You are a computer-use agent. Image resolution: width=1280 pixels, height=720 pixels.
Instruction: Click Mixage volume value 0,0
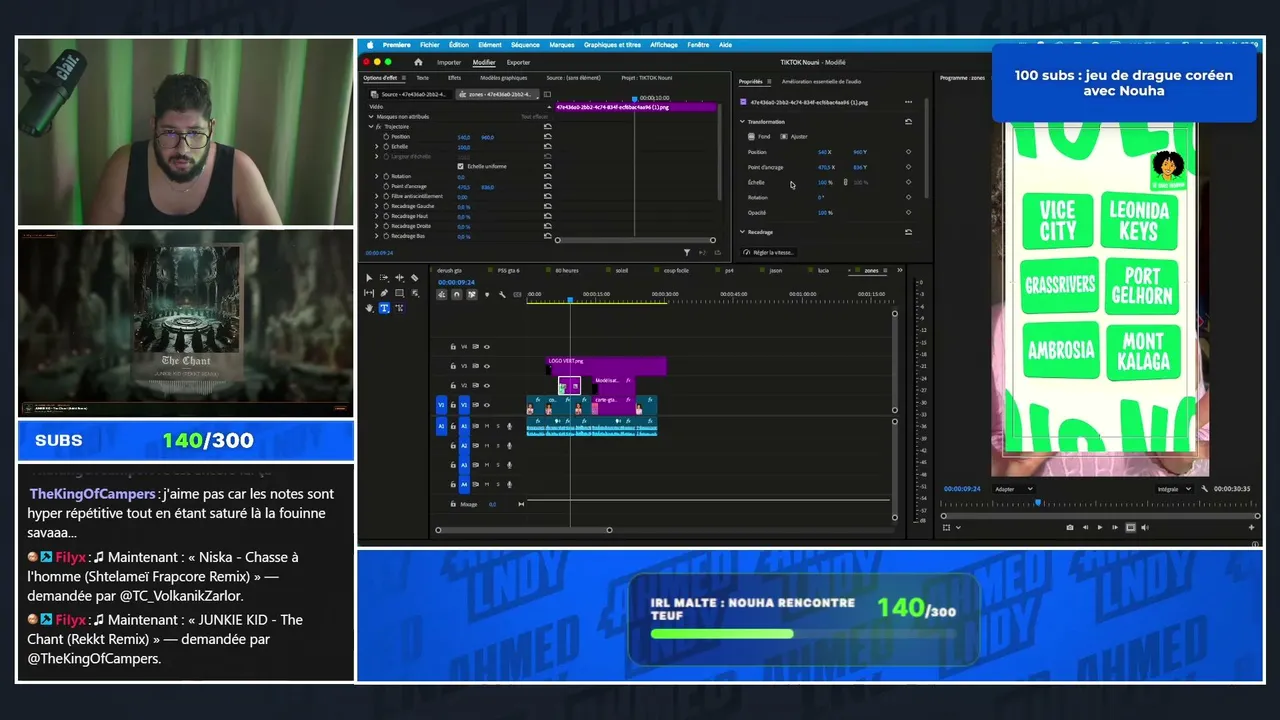(492, 504)
